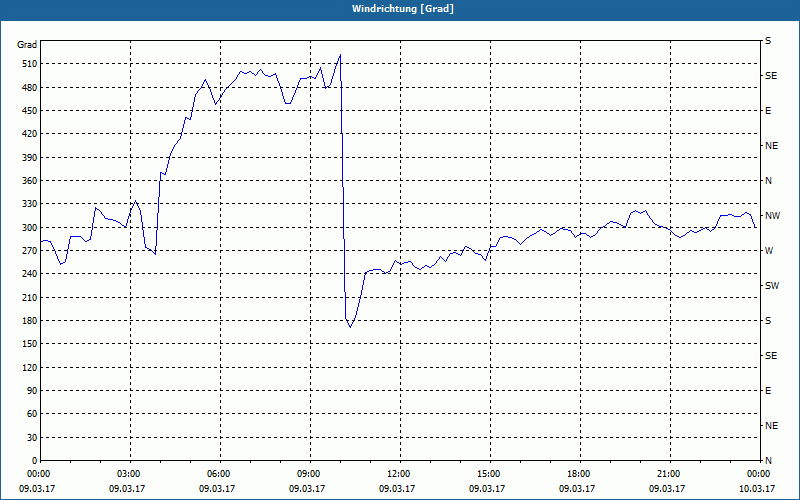Image resolution: width=800 pixels, height=500 pixels.
Task: Select the 150 value on the y-axis
Action: (29, 344)
